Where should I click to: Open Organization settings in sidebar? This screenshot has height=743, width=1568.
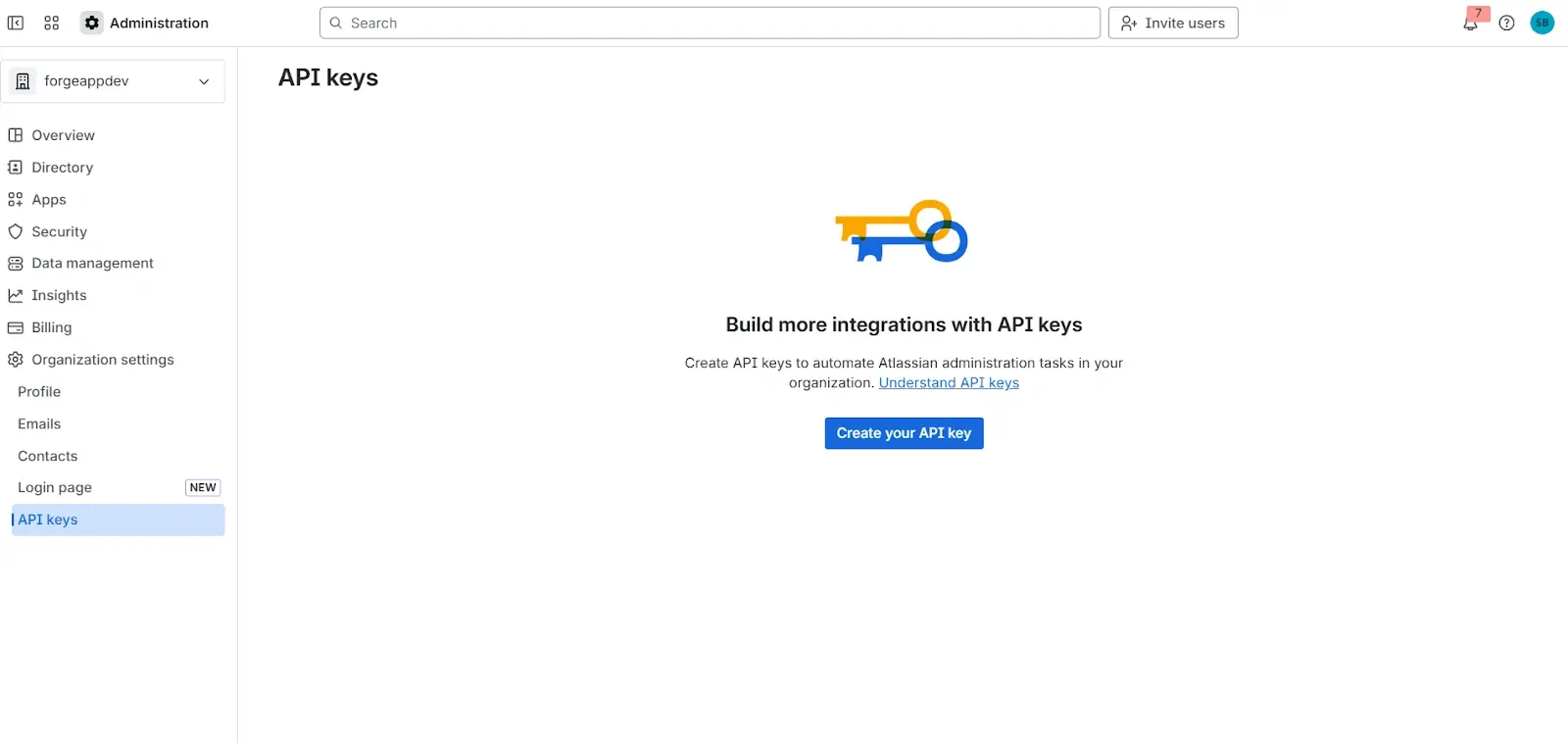click(x=102, y=360)
